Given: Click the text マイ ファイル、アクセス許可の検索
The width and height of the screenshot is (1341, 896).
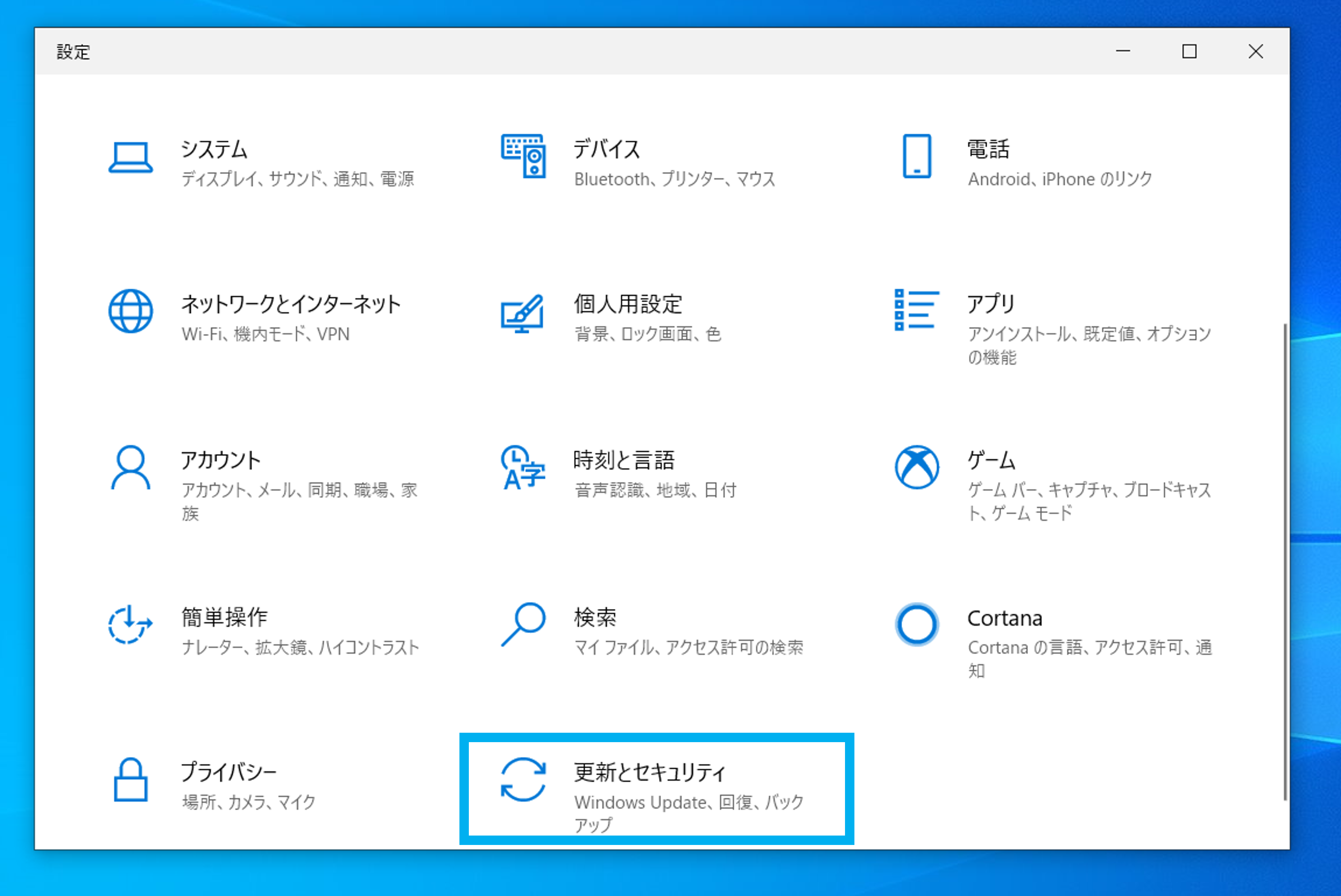Looking at the screenshot, I should pyautogui.click(x=689, y=647).
